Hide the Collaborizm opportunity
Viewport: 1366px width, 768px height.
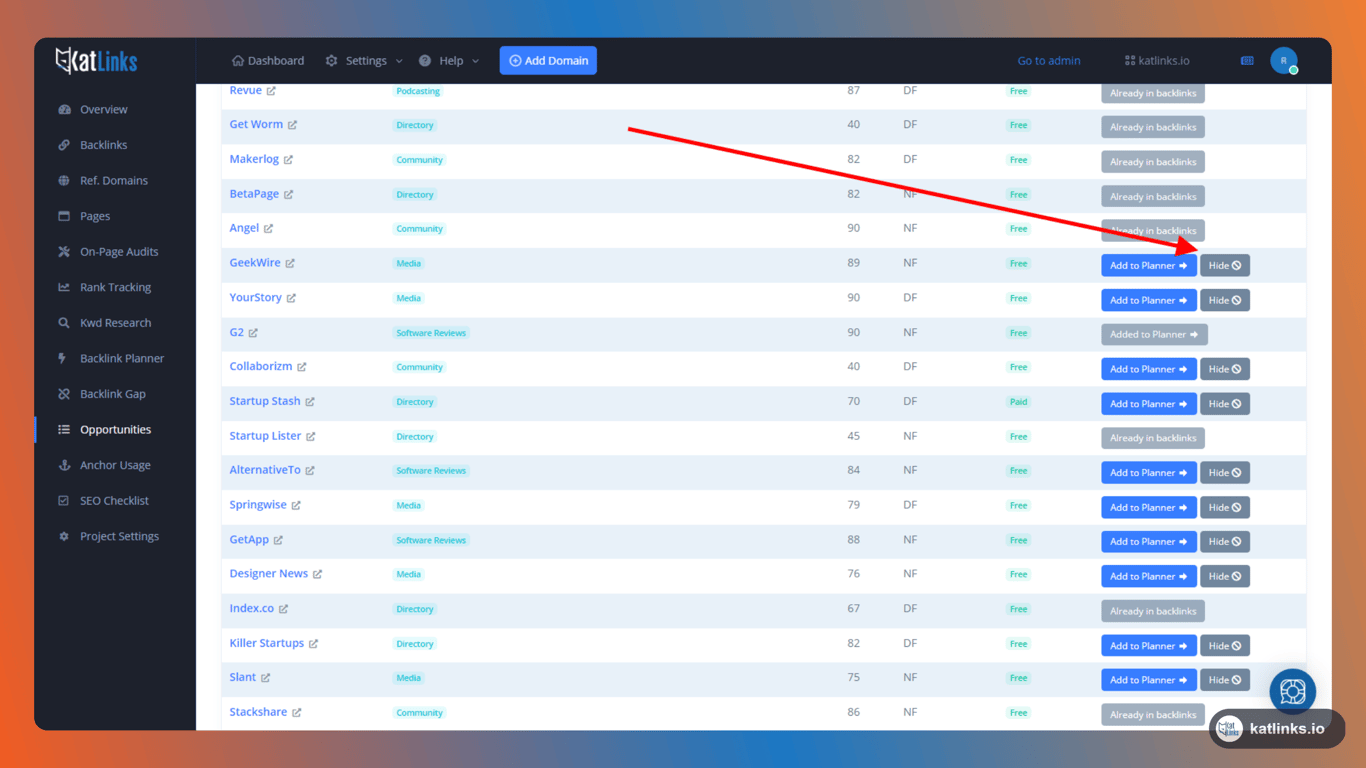1225,369
